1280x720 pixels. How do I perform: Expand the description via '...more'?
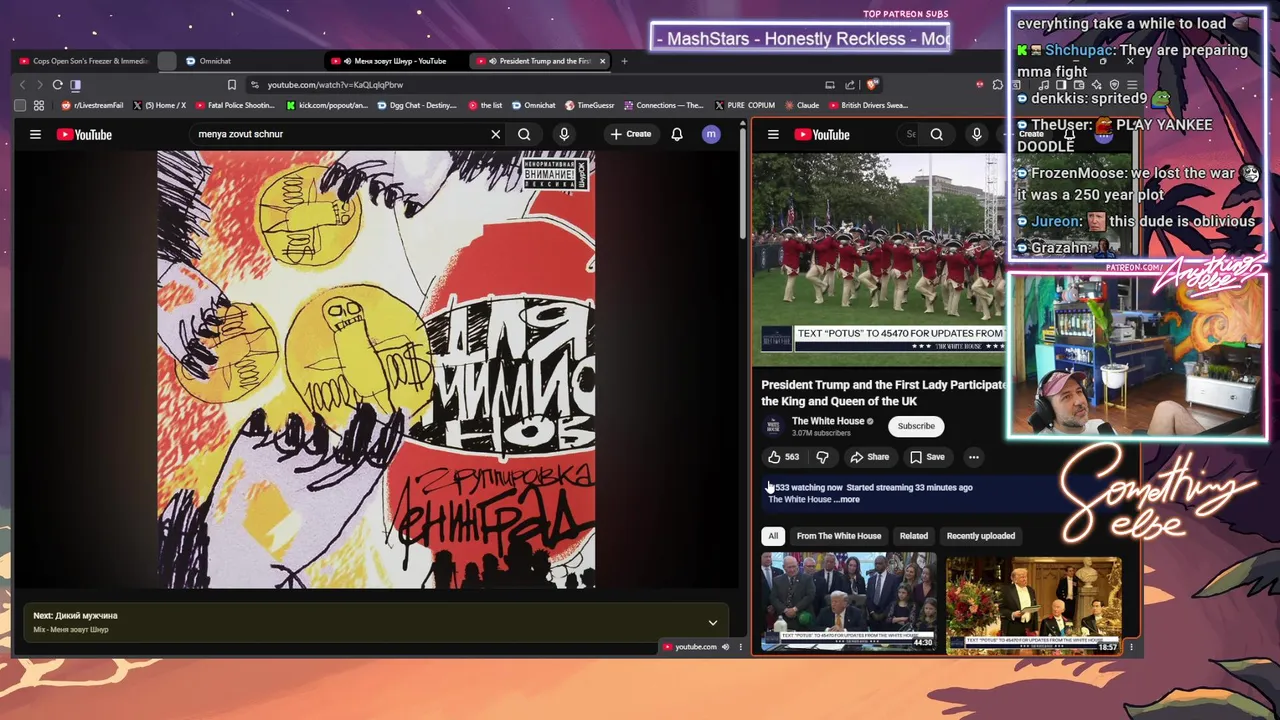pyautogui.click(x=846, y=499)
